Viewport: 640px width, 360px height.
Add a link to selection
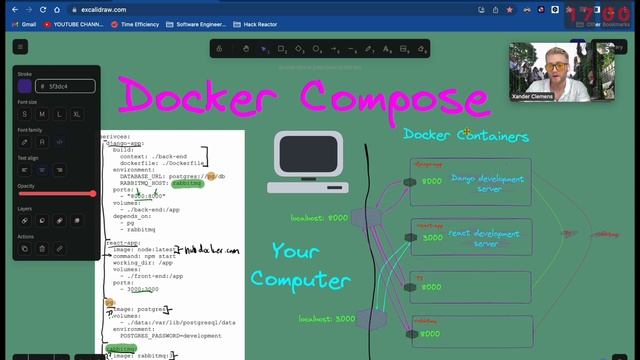59,249
